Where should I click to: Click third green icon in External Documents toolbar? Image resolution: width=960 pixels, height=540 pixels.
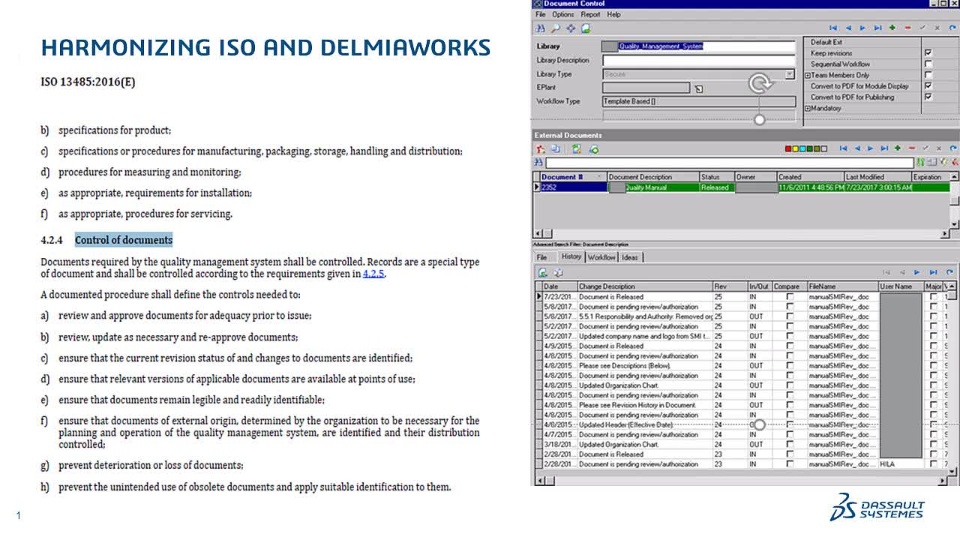(577, 149)
